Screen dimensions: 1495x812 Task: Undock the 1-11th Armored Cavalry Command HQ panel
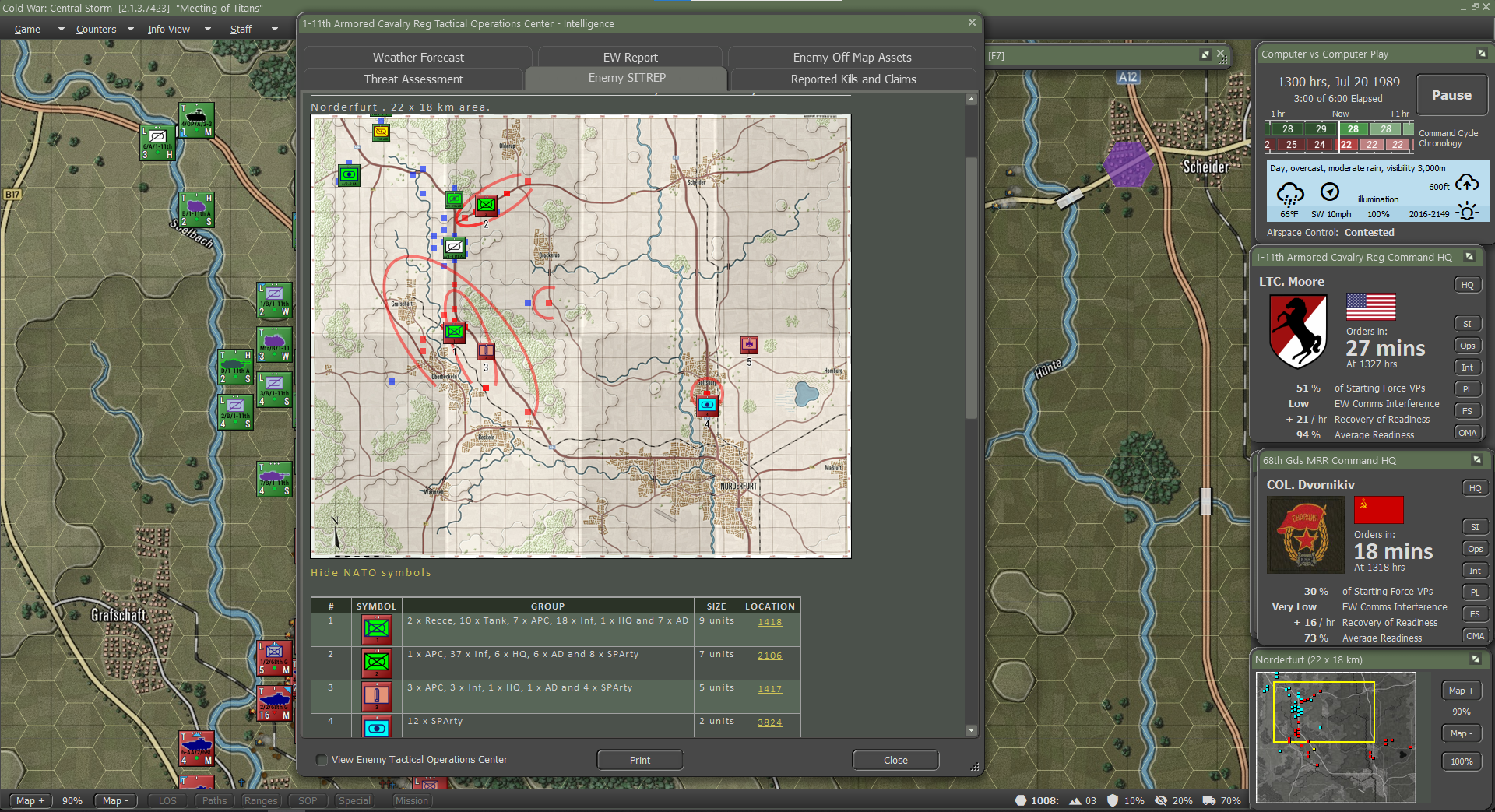pos(1469,257)
